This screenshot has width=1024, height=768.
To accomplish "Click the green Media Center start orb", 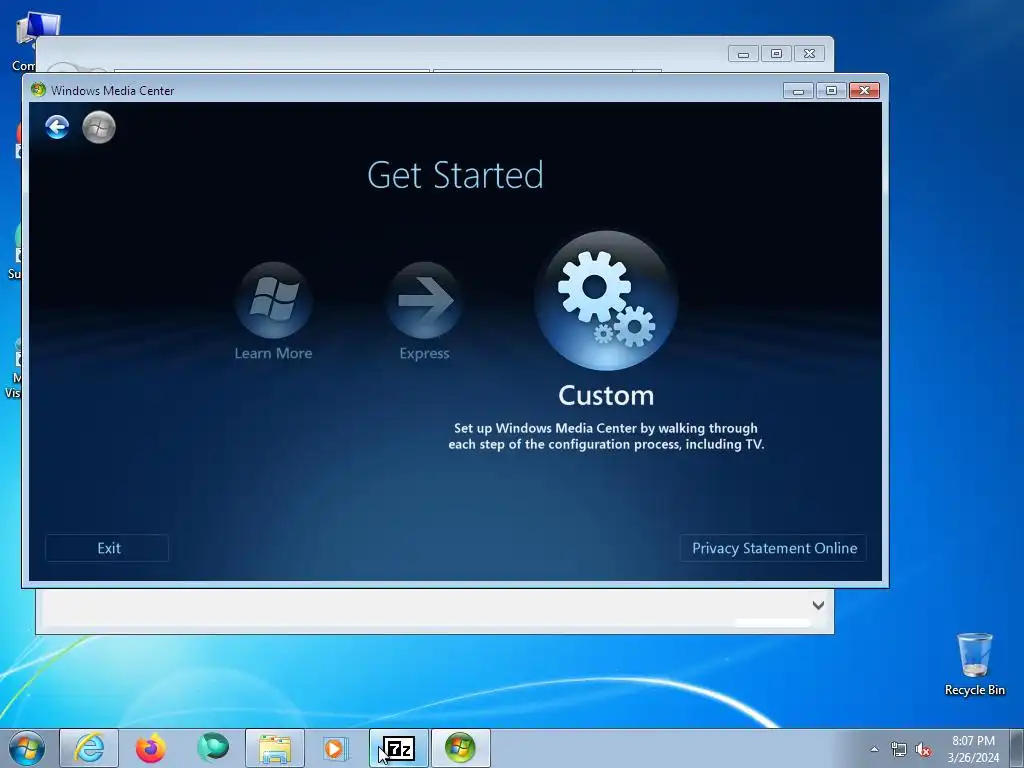I will (99, 127).
